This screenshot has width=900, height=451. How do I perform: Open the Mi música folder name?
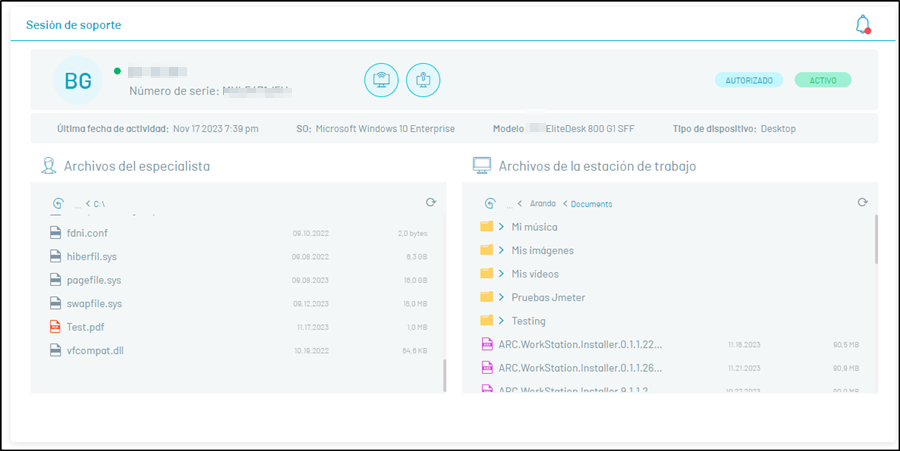click(x=534, y=227)
